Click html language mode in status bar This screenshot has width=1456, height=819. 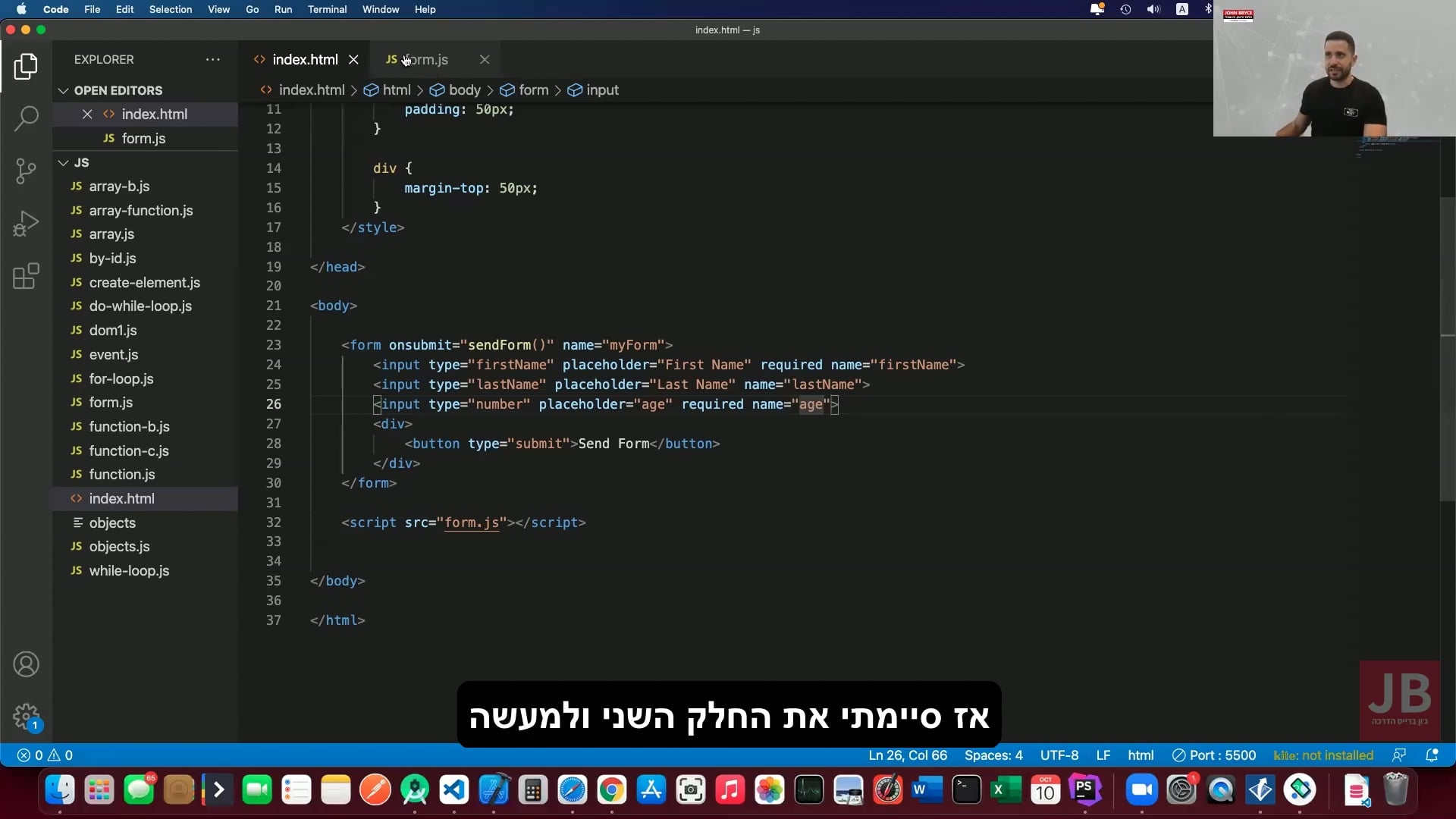pyautogui.click(x=1141, y=755)
